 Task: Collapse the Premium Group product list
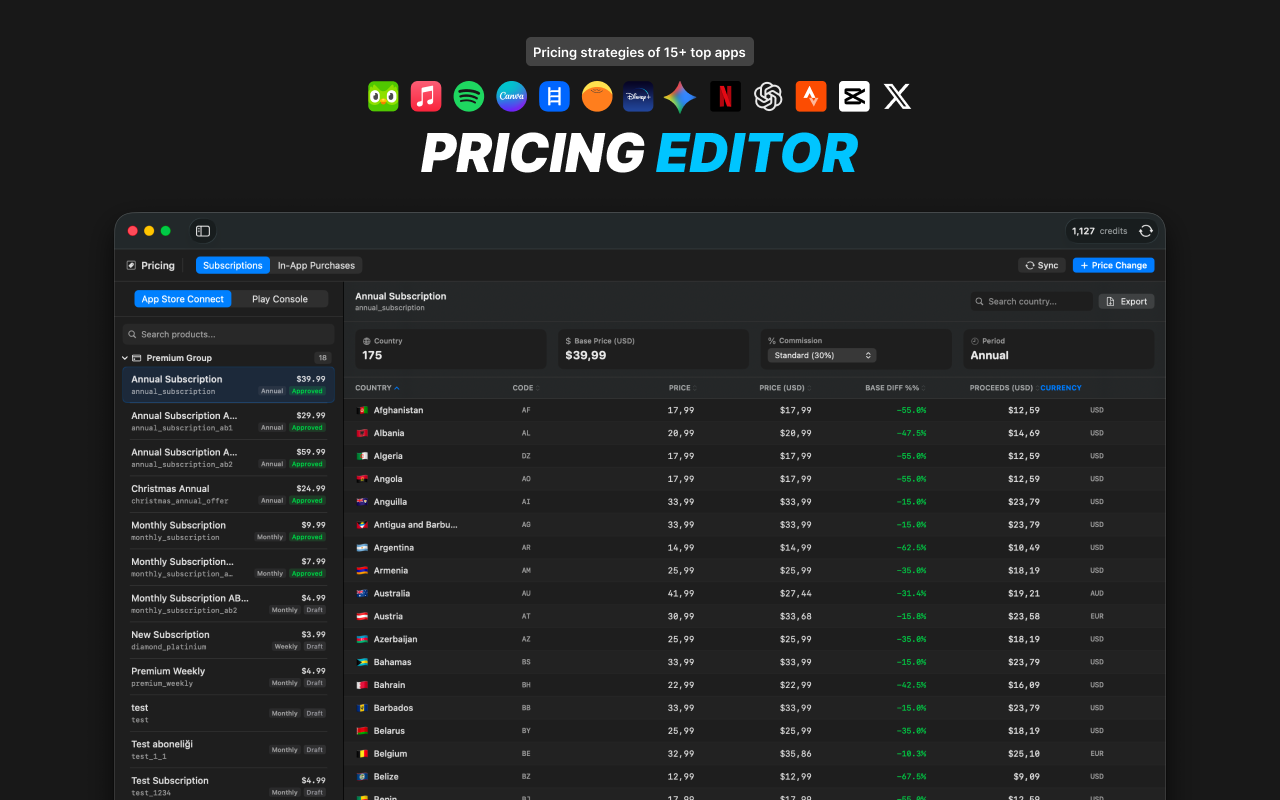pos(124,357)
